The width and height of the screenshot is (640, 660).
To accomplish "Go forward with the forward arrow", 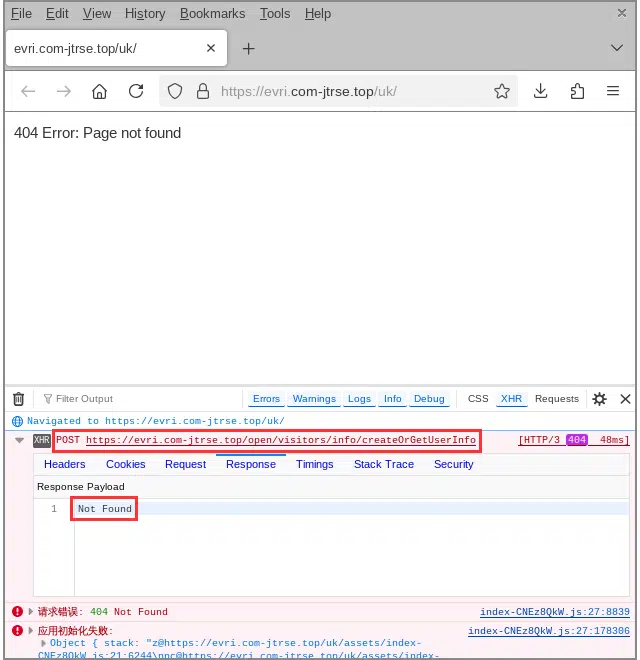I will (x=64, y=91).
